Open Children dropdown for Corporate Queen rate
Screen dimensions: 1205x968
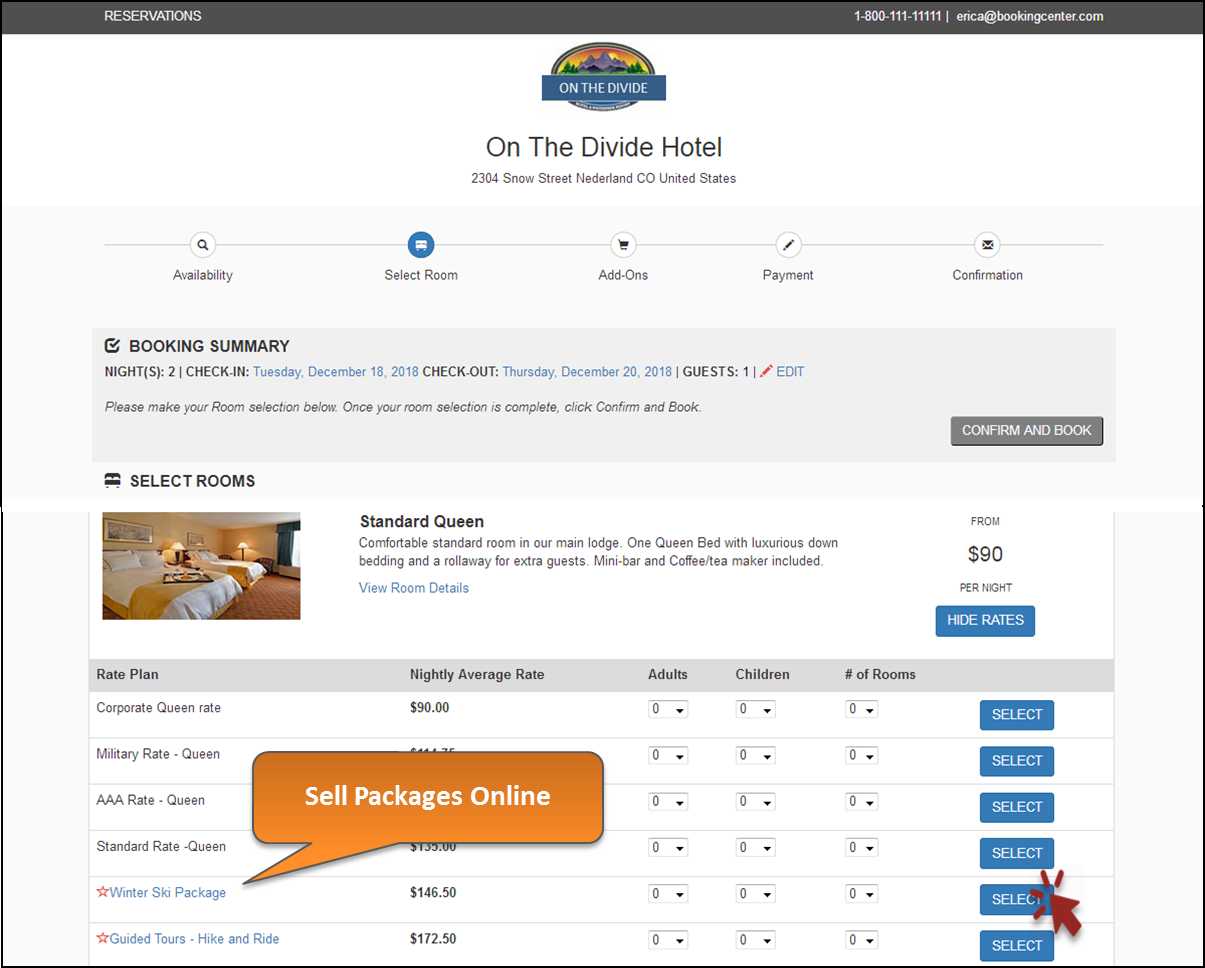coord(756,710)
